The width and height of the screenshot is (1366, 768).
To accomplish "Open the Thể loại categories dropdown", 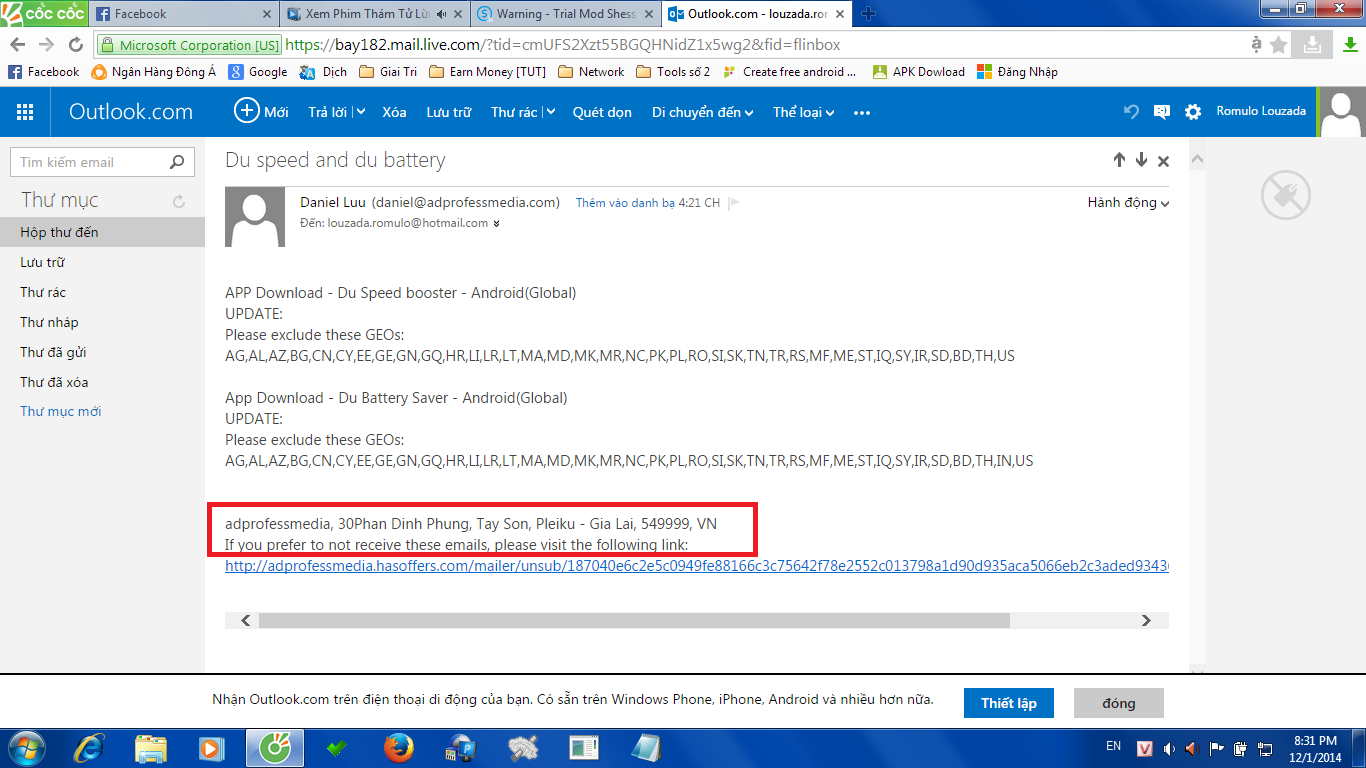I will tap(804, 112).
